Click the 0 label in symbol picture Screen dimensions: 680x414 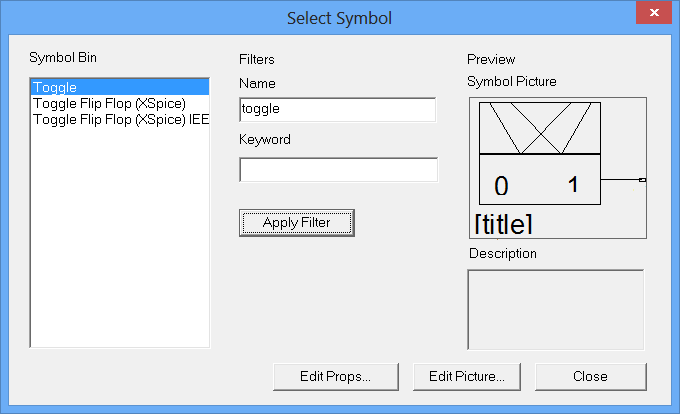coord(501,185)
